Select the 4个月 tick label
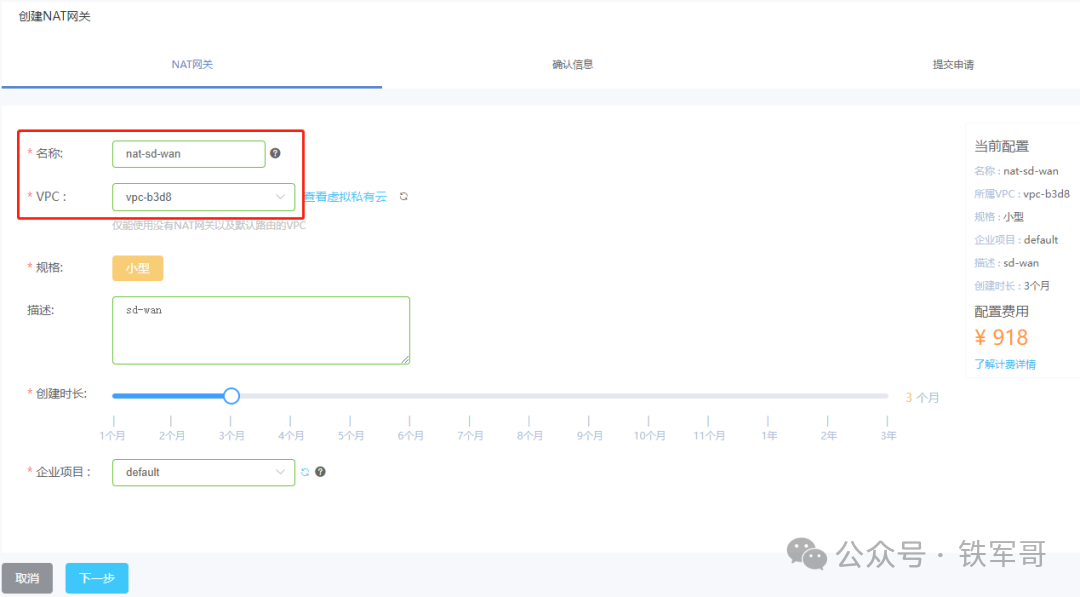 click(x=291, y=436)
